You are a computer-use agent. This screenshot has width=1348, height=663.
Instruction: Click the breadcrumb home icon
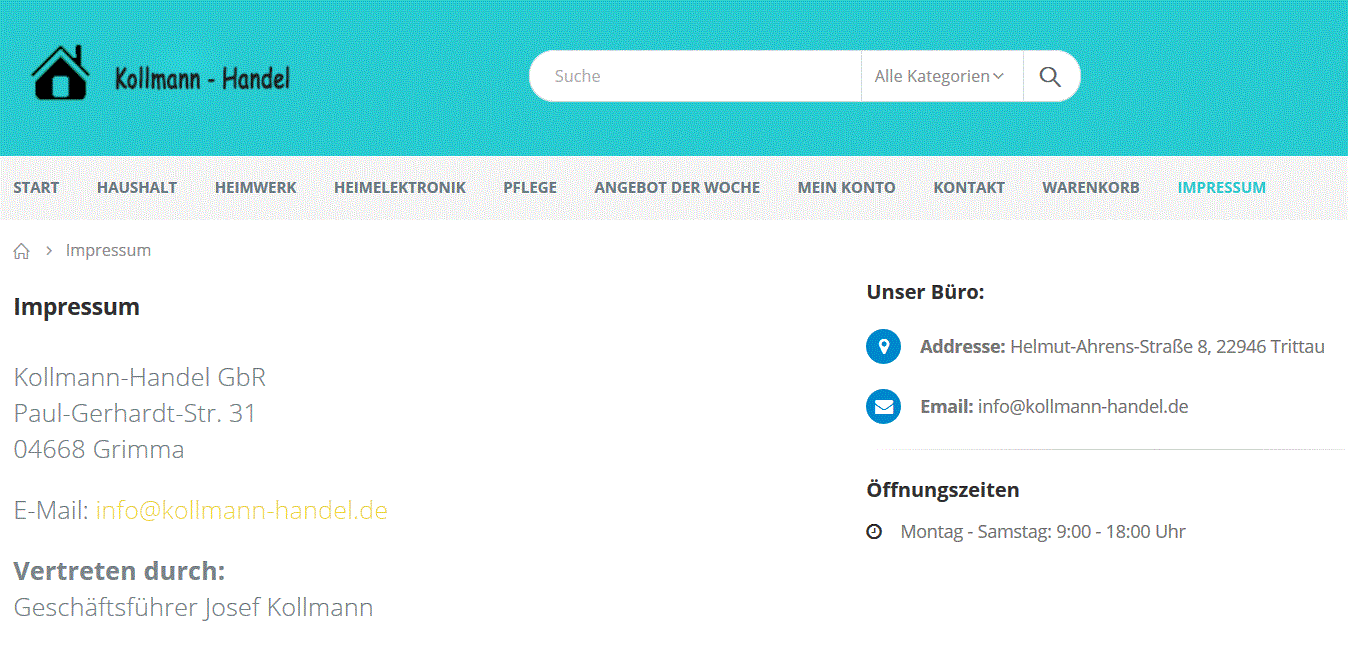tap(22, 251)
